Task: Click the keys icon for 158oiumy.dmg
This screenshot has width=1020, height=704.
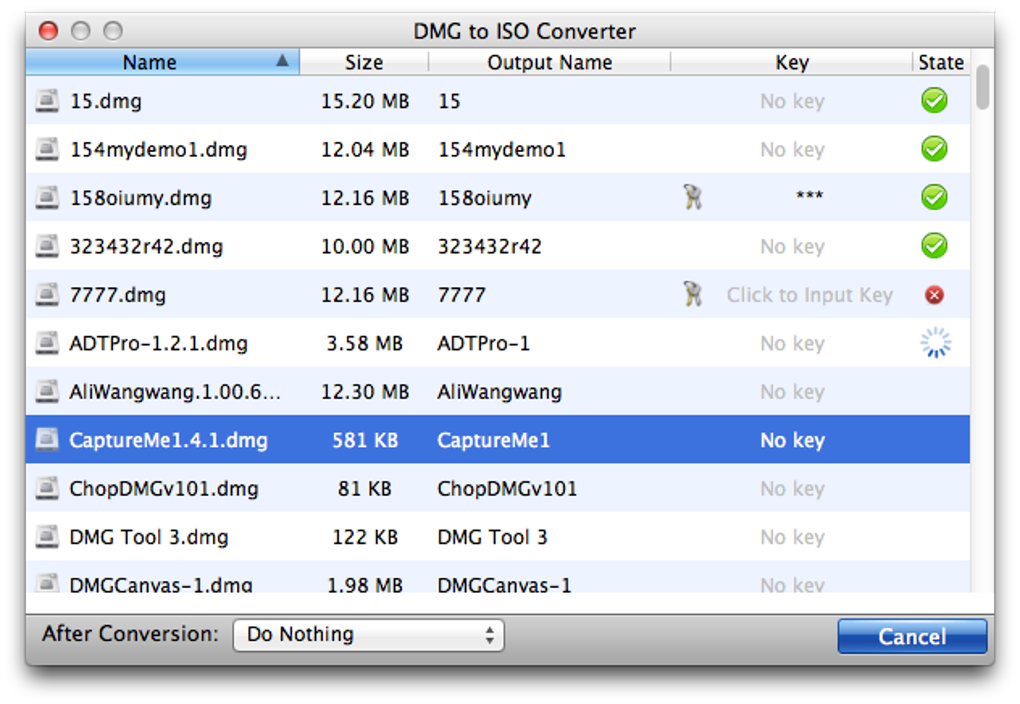Action: (692, 197)
